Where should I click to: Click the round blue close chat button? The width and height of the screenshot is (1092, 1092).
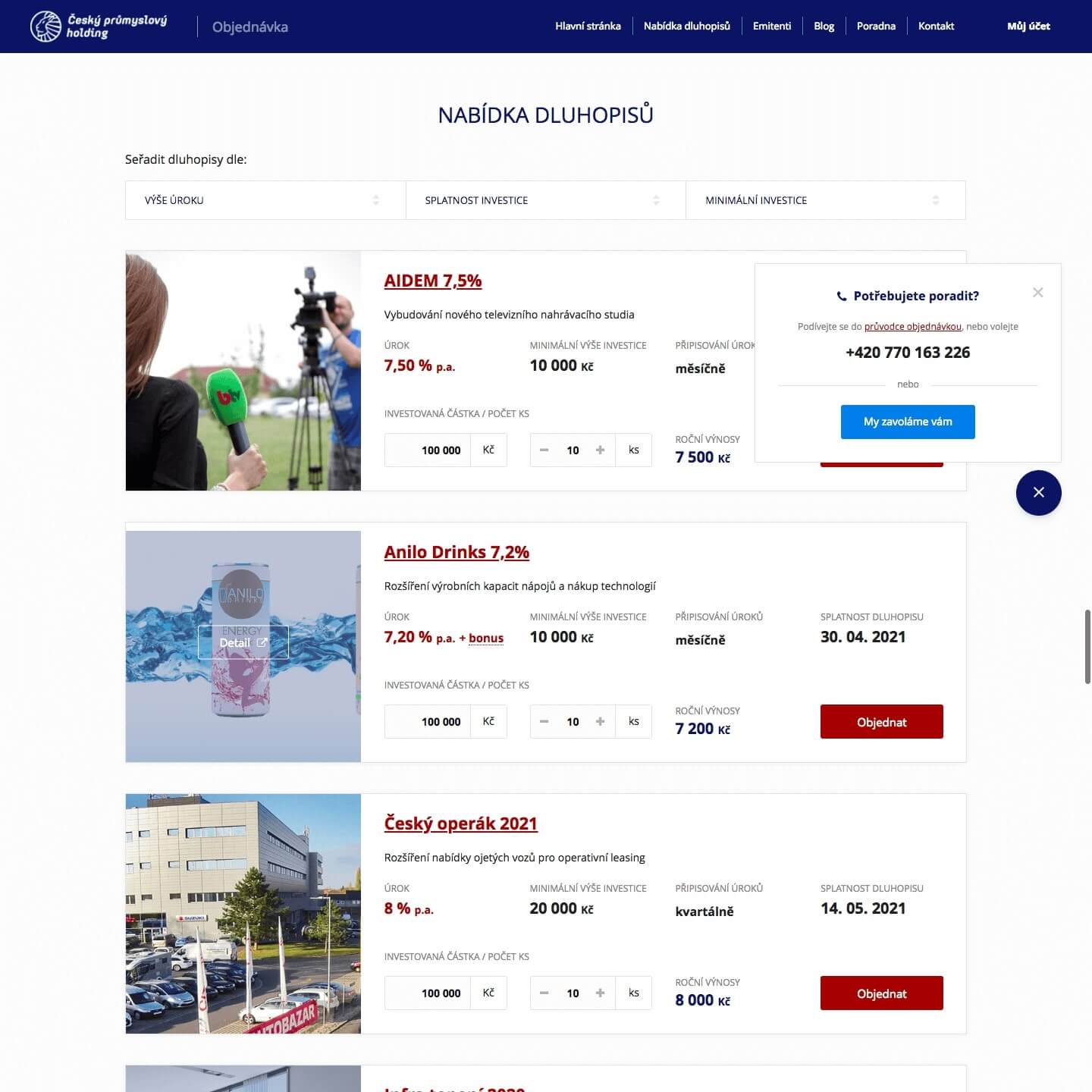[x=1039, y=493]
